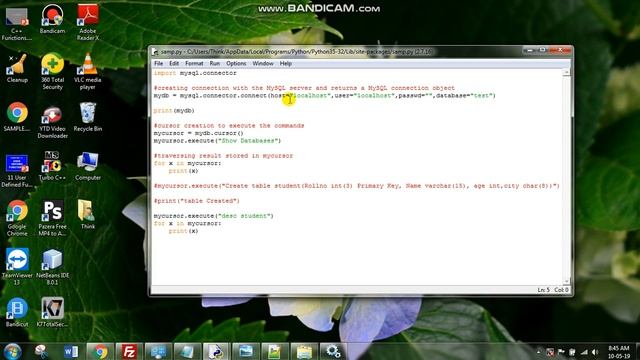Open the Window menu in IDLE
This screenshot has height=360, width=640.
tap(262, 64)
